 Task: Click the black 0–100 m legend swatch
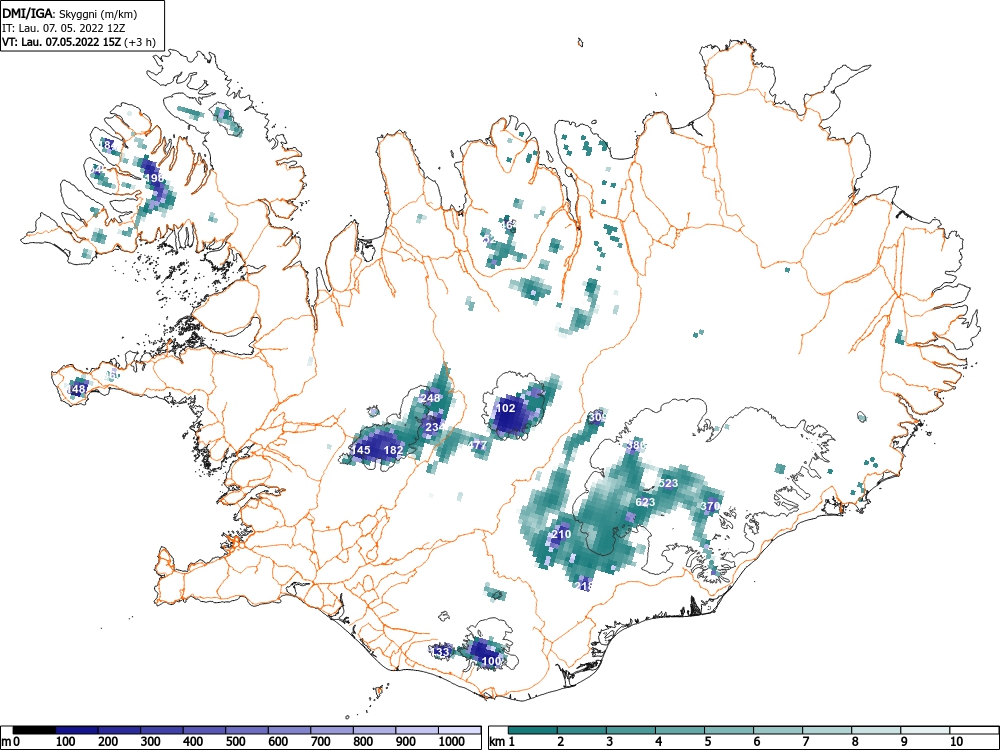(34, 730)
